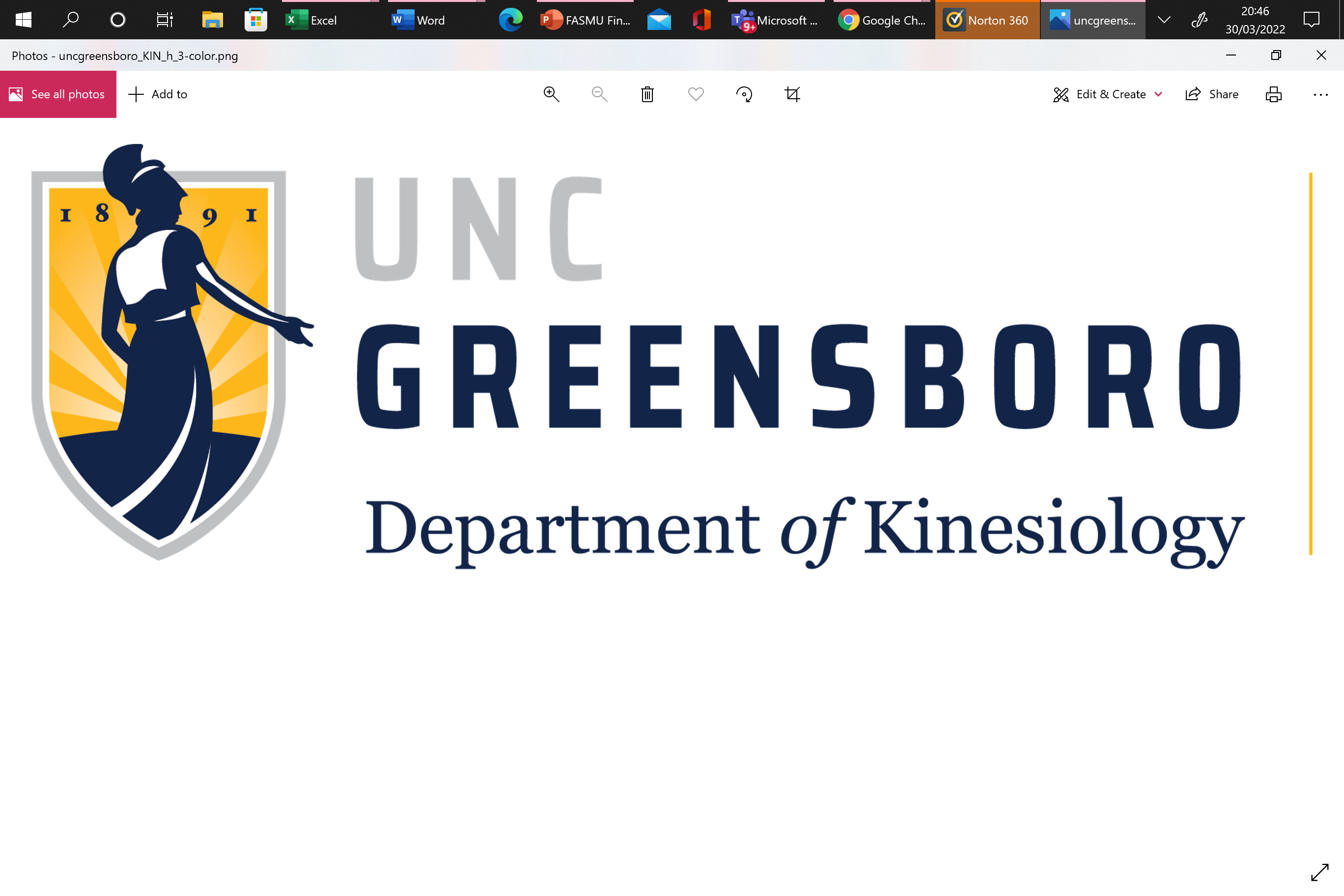Go back to See all photos
Screen dimensions: 1344x896
[58, 94]
